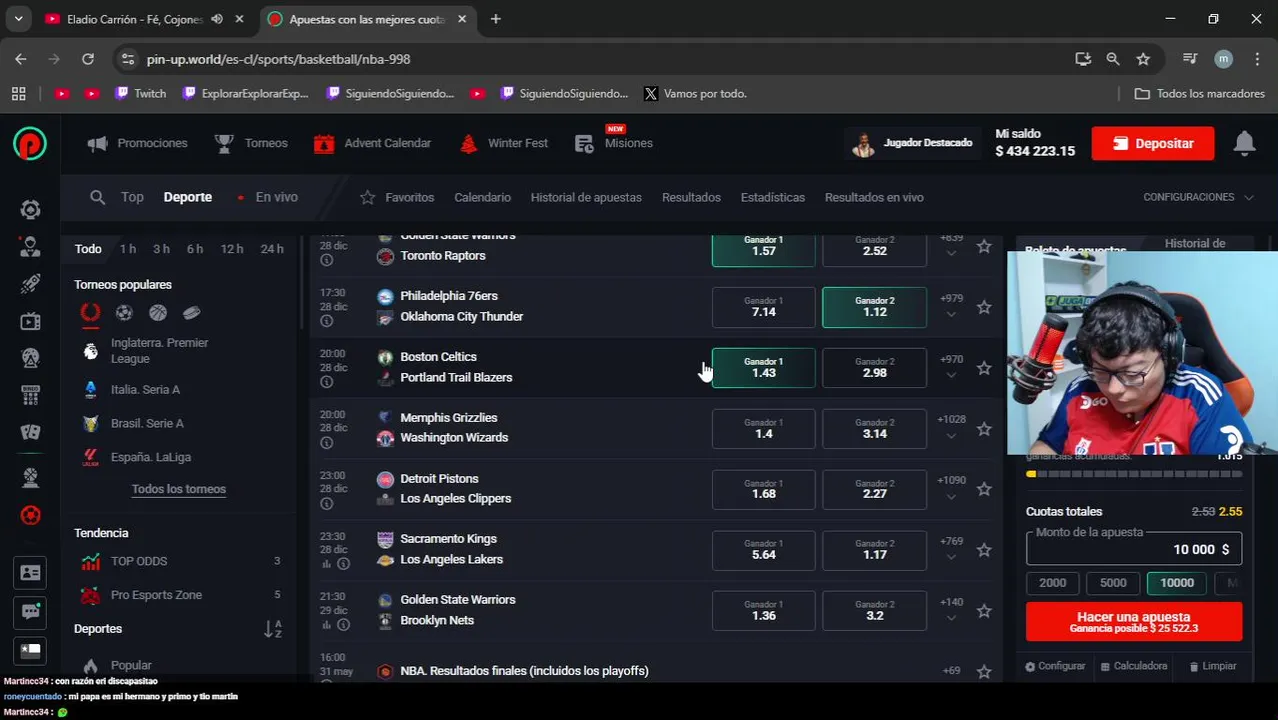Sort the sports list alphabetically
1278x720 pixels.
coord(273,629)
